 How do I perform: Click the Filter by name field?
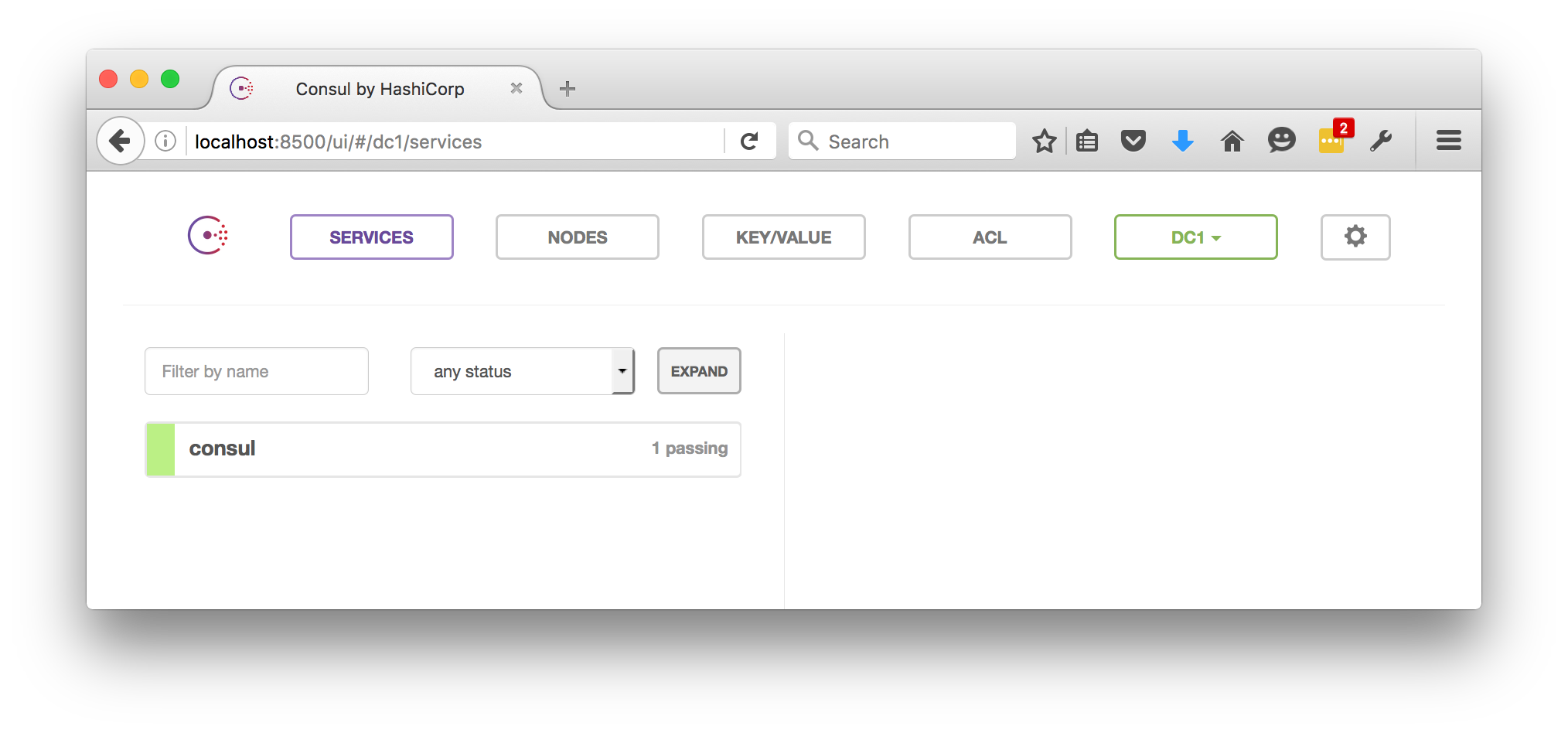tap(256, 372)
